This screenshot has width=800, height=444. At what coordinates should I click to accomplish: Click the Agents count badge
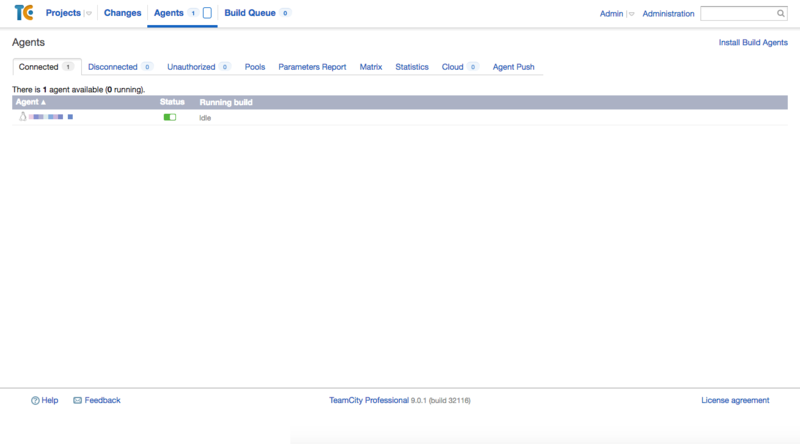point(193,13)
